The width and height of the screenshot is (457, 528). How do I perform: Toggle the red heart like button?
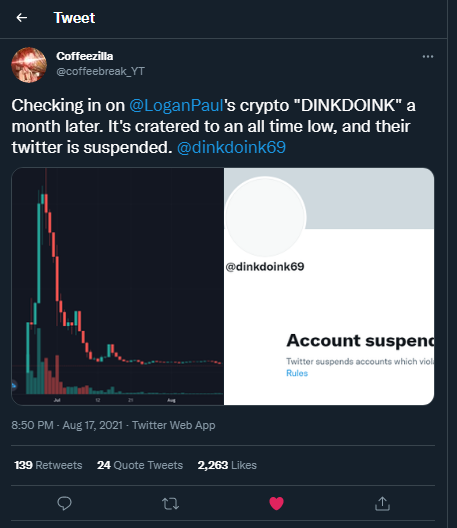[276, 503]
